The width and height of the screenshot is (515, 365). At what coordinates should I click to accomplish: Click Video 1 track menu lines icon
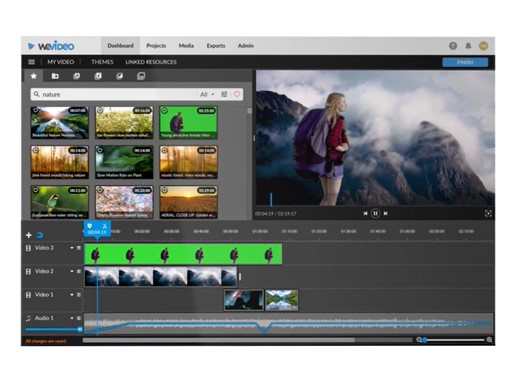pos(79,295)
